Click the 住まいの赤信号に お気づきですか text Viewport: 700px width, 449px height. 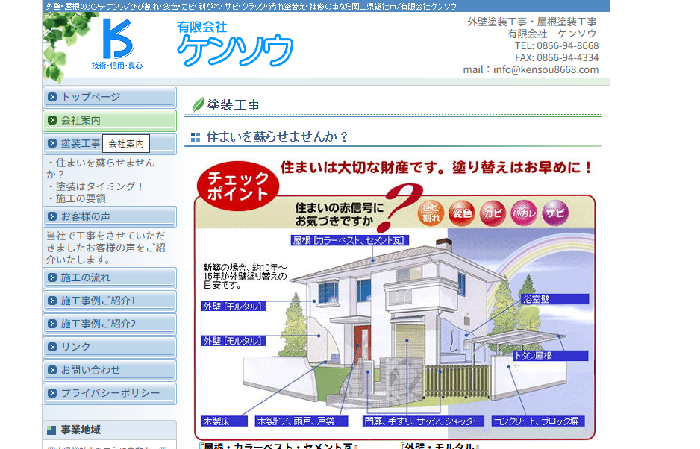click(x=340, y=214)
